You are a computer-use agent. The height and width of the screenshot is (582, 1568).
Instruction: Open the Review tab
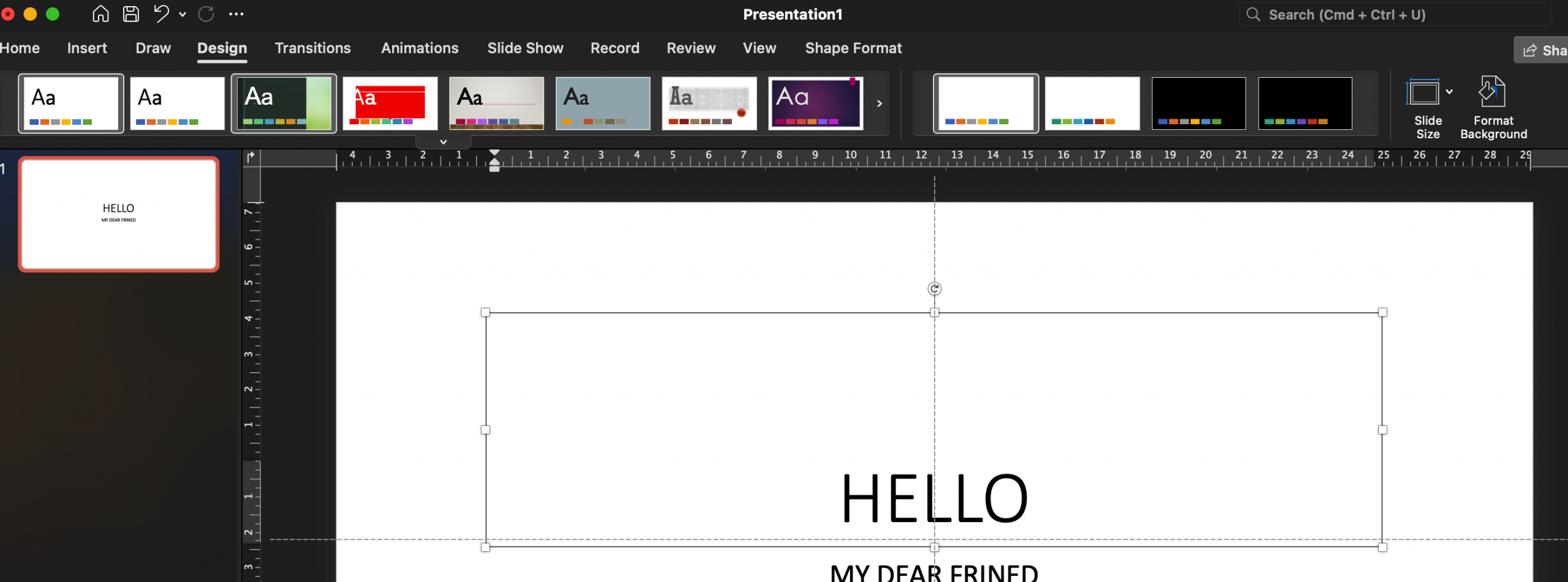tap(691, 48)
